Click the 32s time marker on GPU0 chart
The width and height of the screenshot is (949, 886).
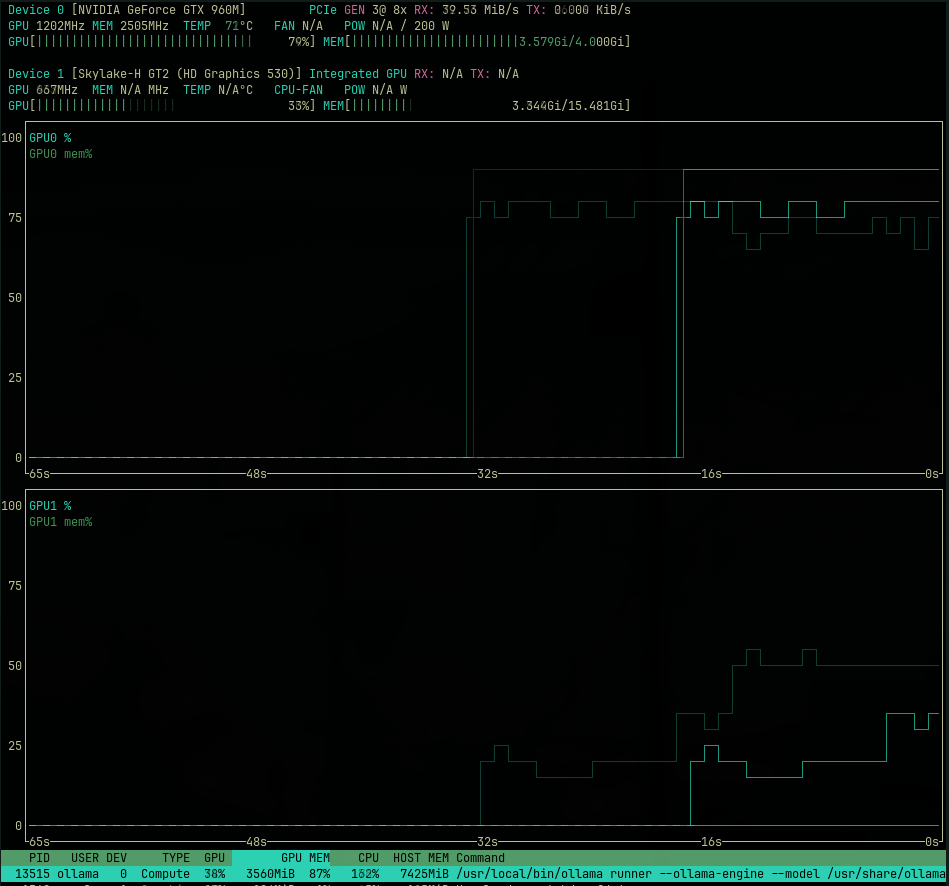click(x=487, y=474)
